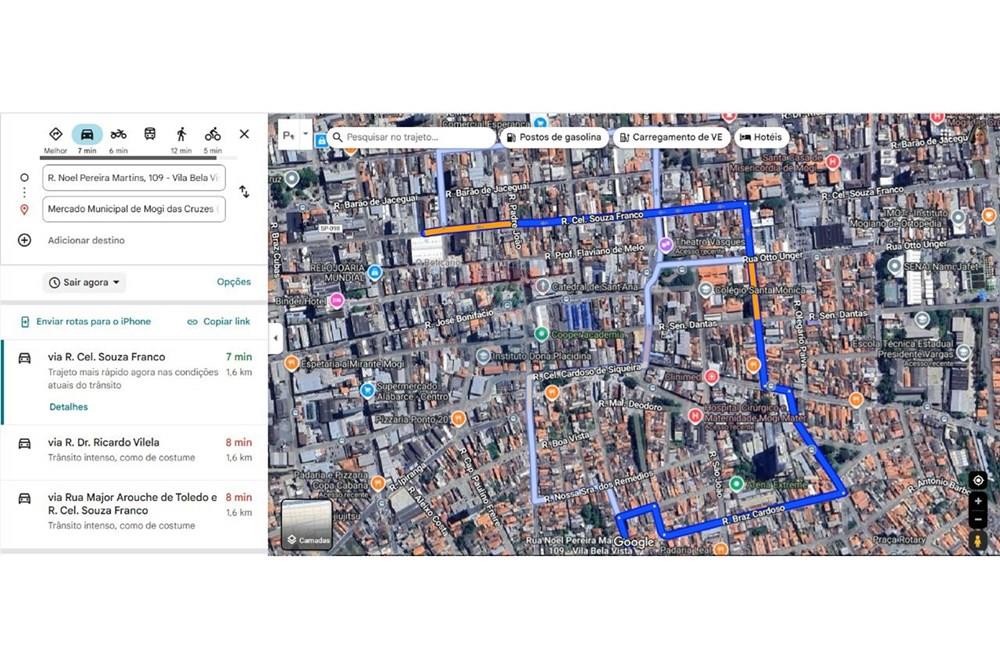The width and height of the screenshot is (1000, 667).
Task: Toggle the Carregamento de VE filter
Action: click(669, 137)
